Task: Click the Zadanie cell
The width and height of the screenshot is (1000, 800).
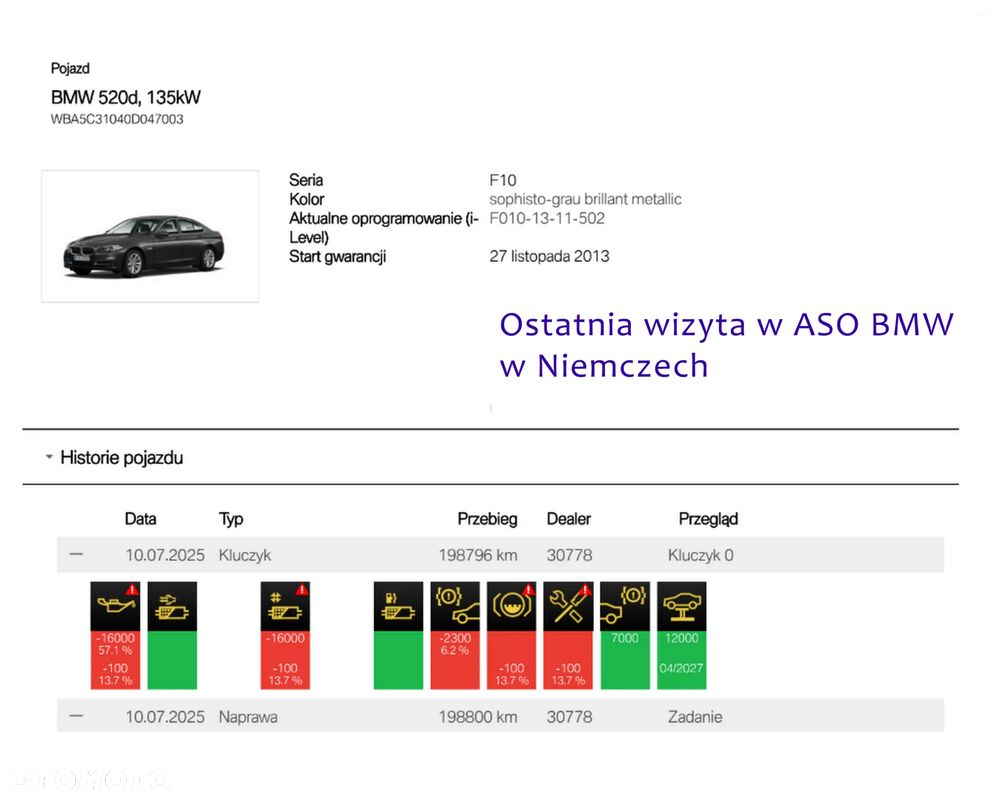Action: tap(695, 716)
